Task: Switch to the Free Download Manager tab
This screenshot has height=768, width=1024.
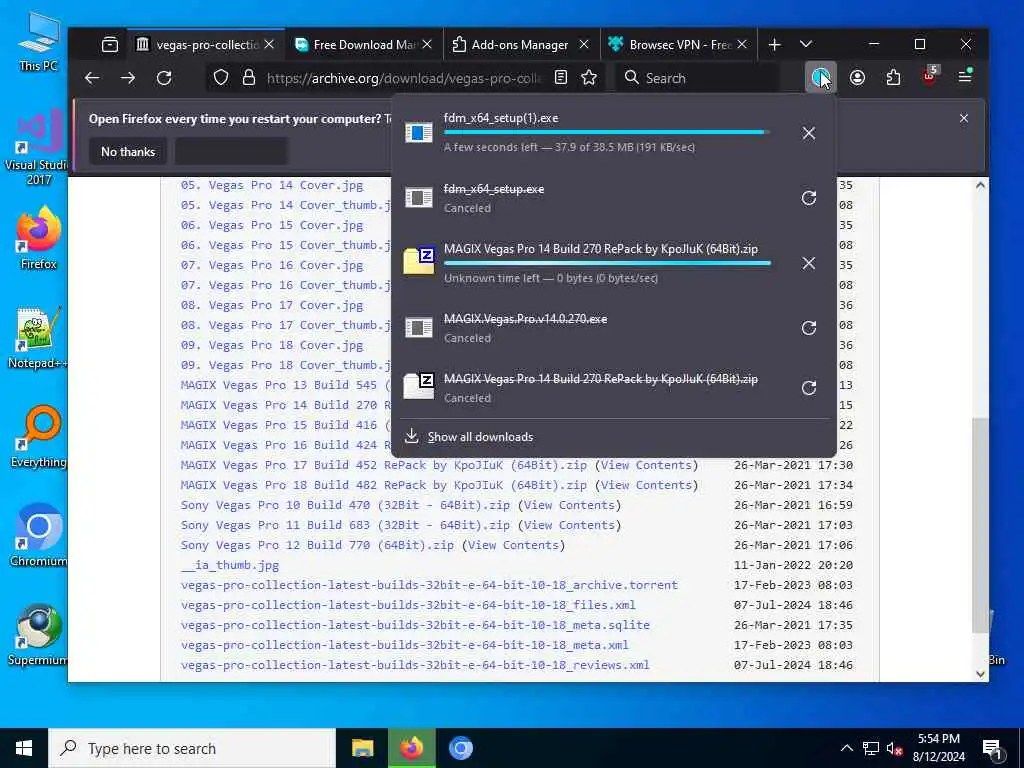Action: (364, 44)
